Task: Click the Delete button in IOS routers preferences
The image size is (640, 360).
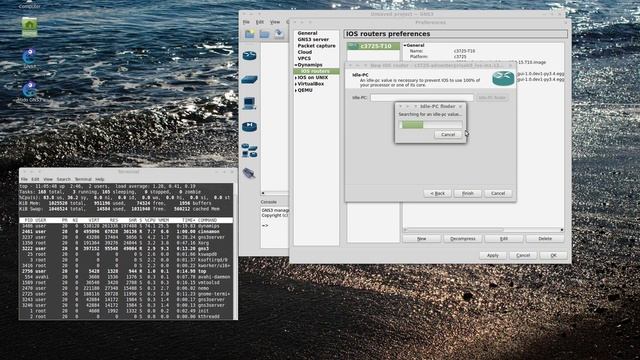Action: tap(545, 238)
